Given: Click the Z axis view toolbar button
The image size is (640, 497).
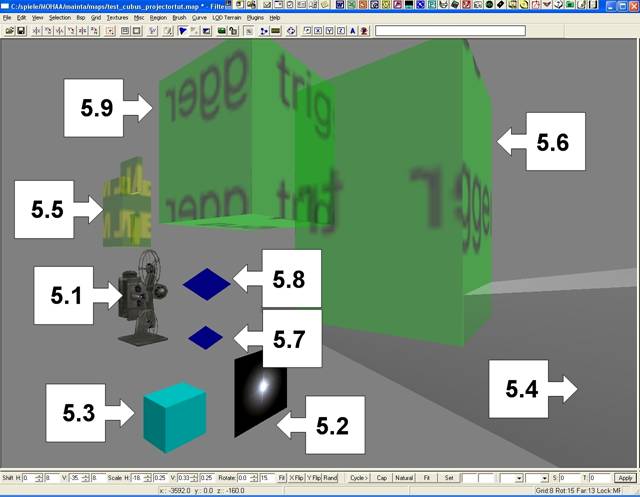Looking at the screenshot, I should 341,31.
